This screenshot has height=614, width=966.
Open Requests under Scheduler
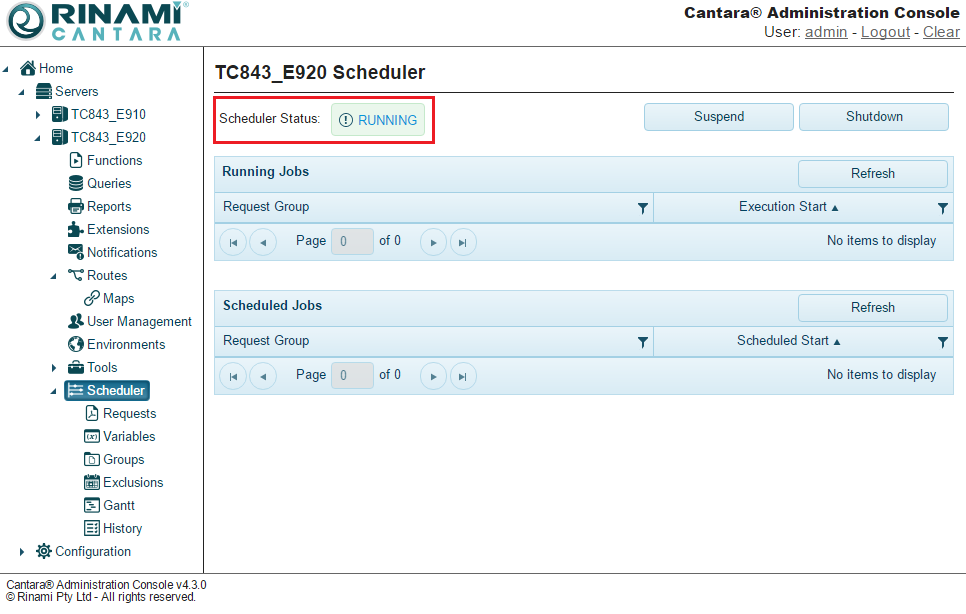129,414
